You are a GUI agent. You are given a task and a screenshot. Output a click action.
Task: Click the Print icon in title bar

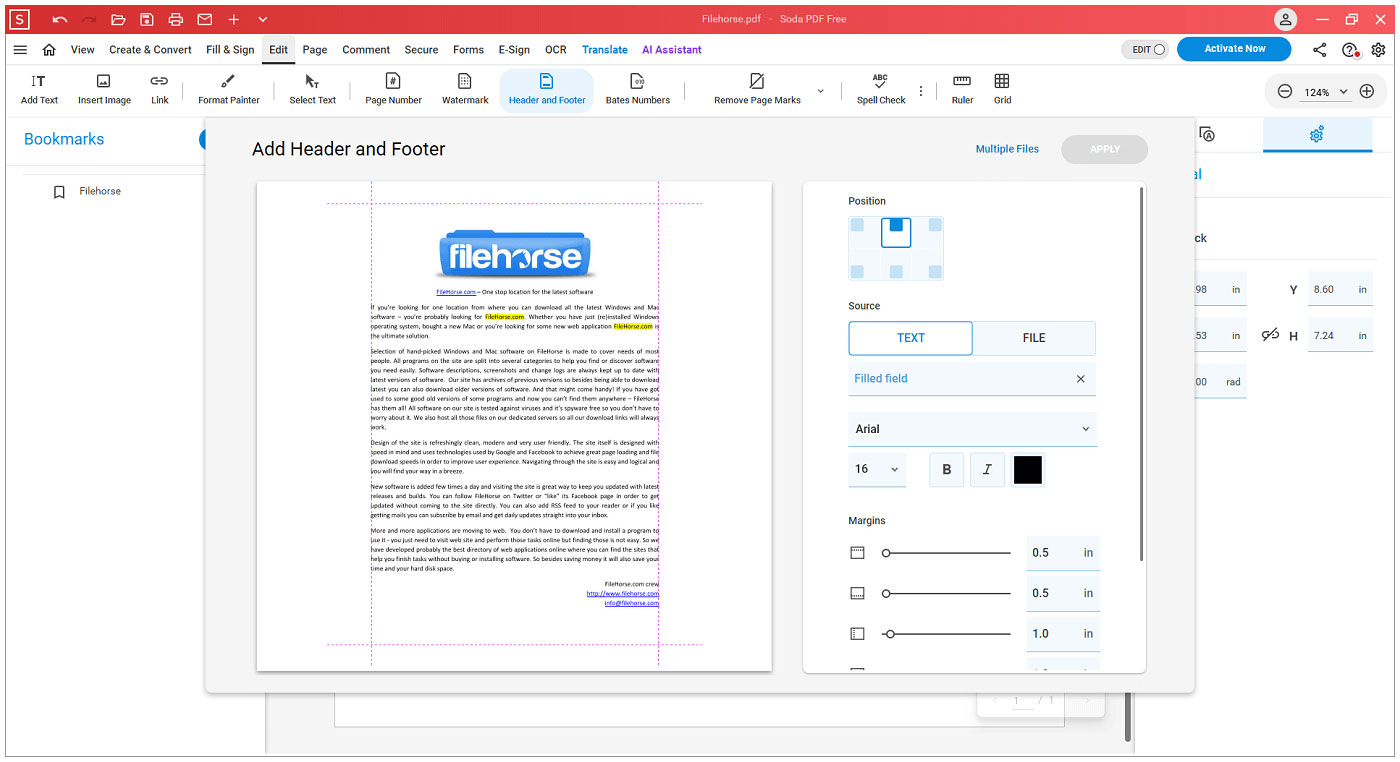coord(176,19)
